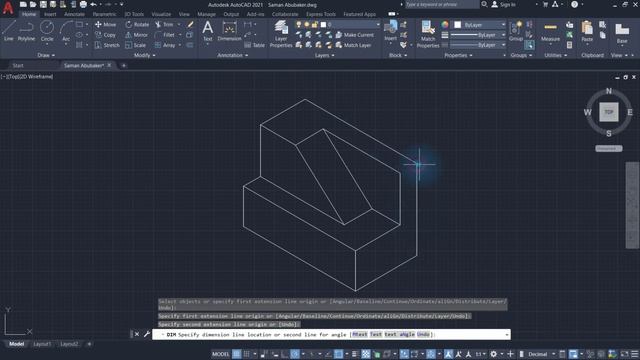Toggle group selection icon in Groups panel
The height and width of the screenshot is (360, 640).
coord(529,45)
